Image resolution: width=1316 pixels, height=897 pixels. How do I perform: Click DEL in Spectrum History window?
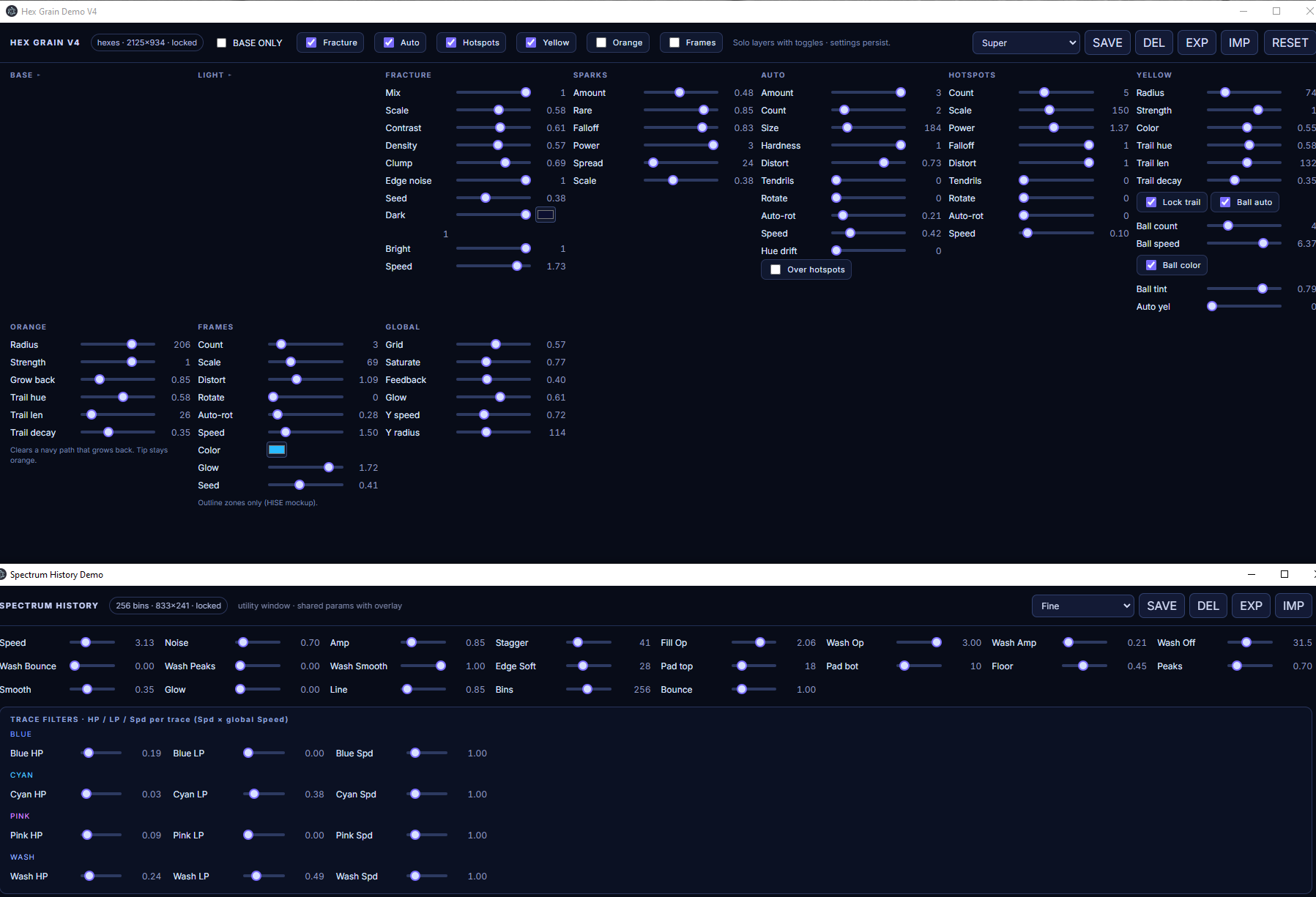[1208, 606]
